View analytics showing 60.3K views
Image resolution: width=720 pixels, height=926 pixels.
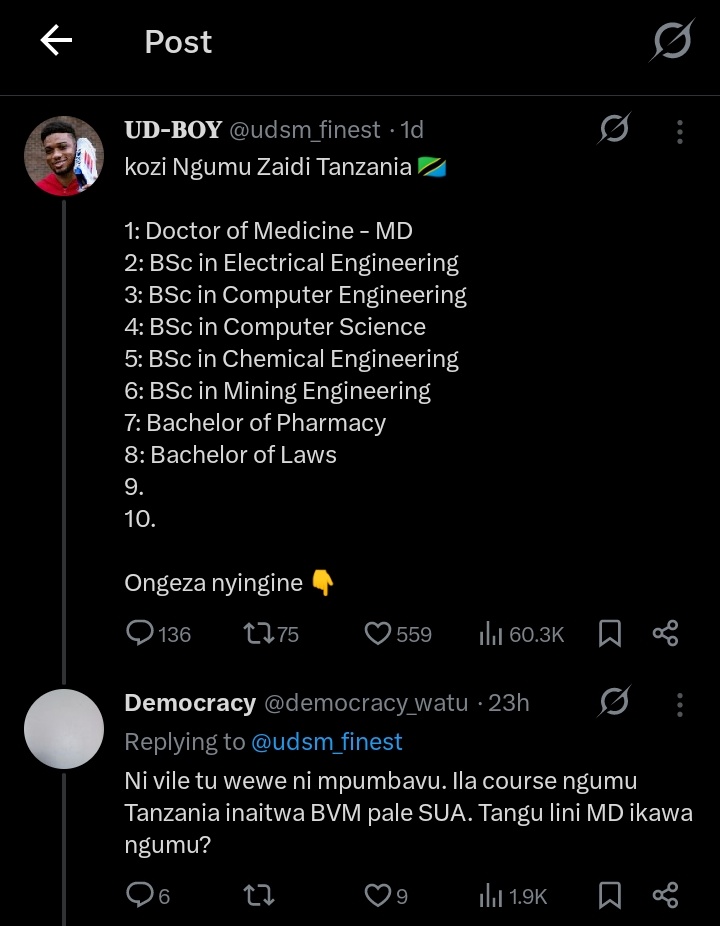[522, 634]
